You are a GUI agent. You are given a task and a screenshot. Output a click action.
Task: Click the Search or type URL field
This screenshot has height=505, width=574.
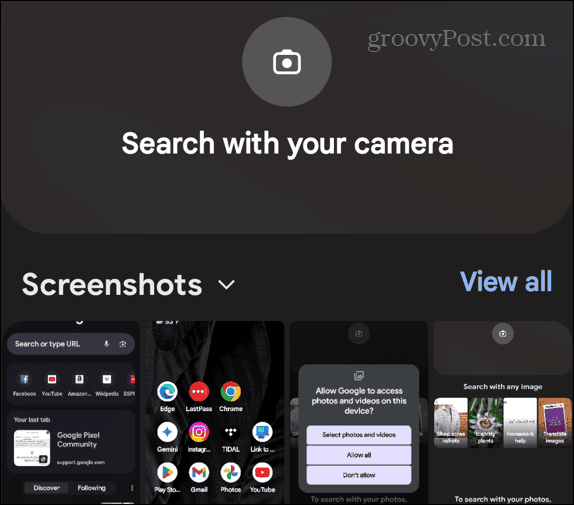71,344
